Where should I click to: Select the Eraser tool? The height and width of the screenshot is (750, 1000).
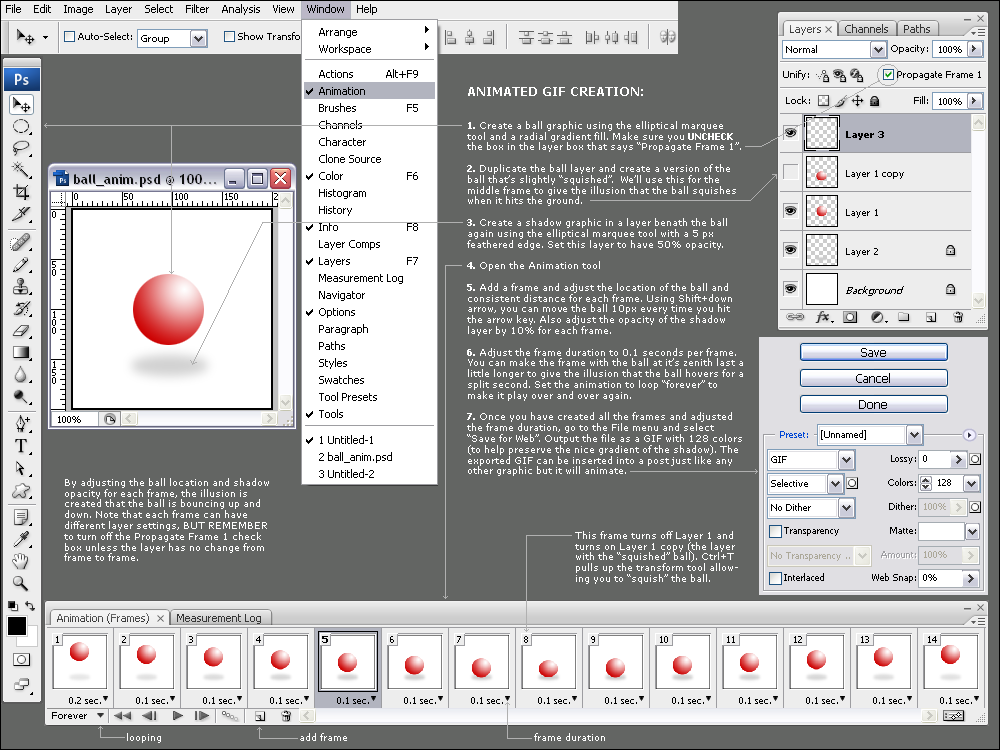click(x=22, y=330)
